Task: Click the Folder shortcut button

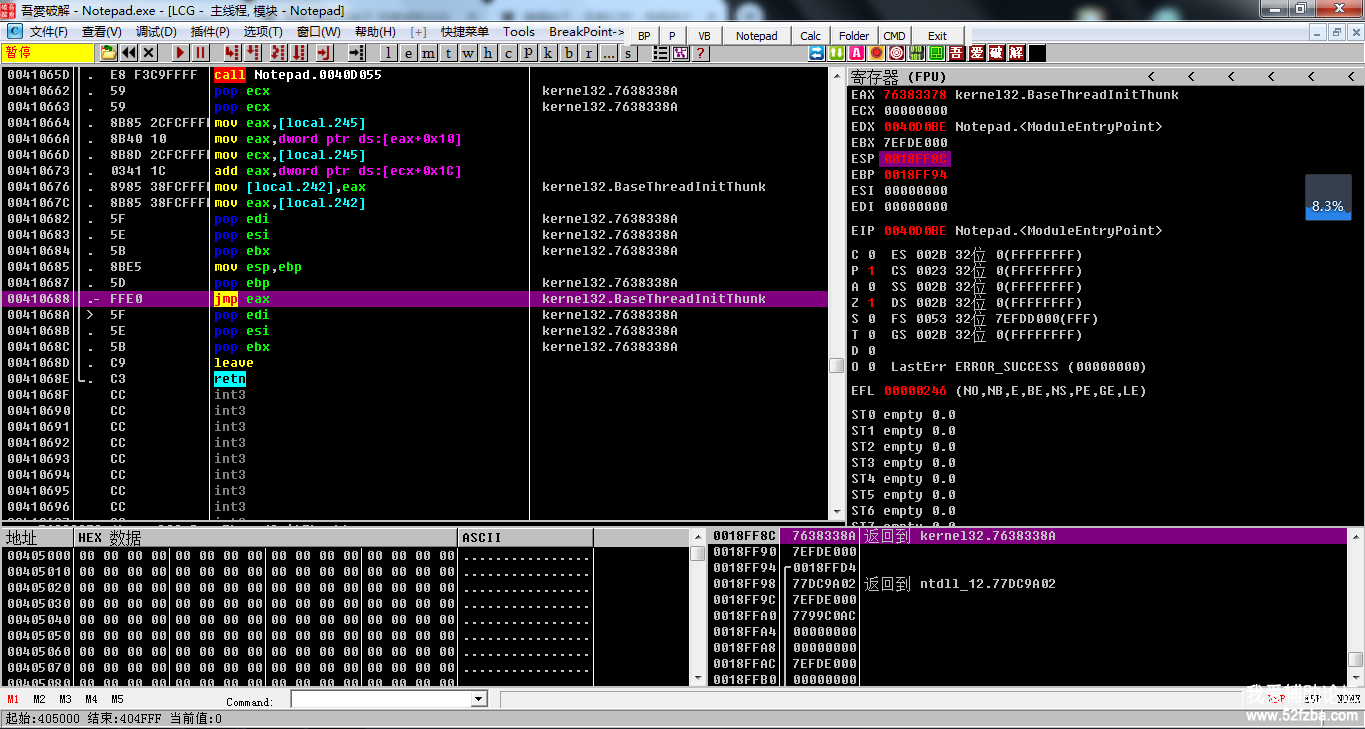Action: [854, 36]
